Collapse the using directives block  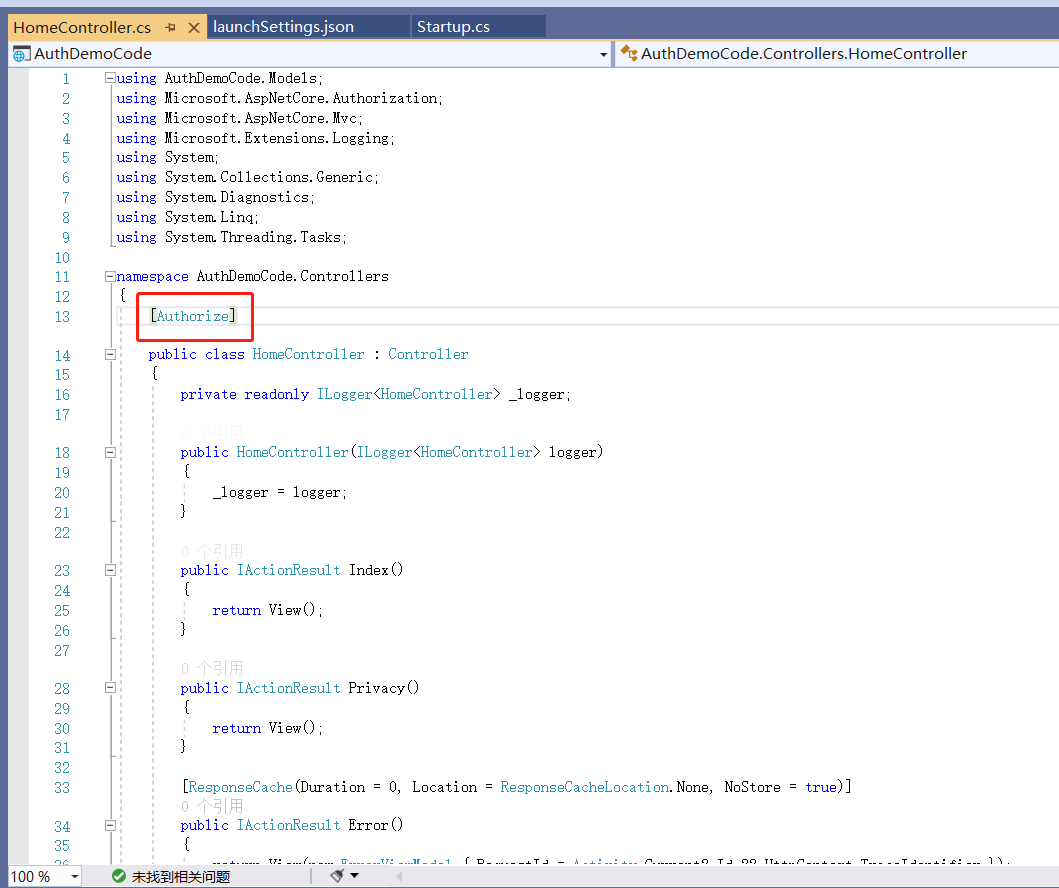pos(110,78)
